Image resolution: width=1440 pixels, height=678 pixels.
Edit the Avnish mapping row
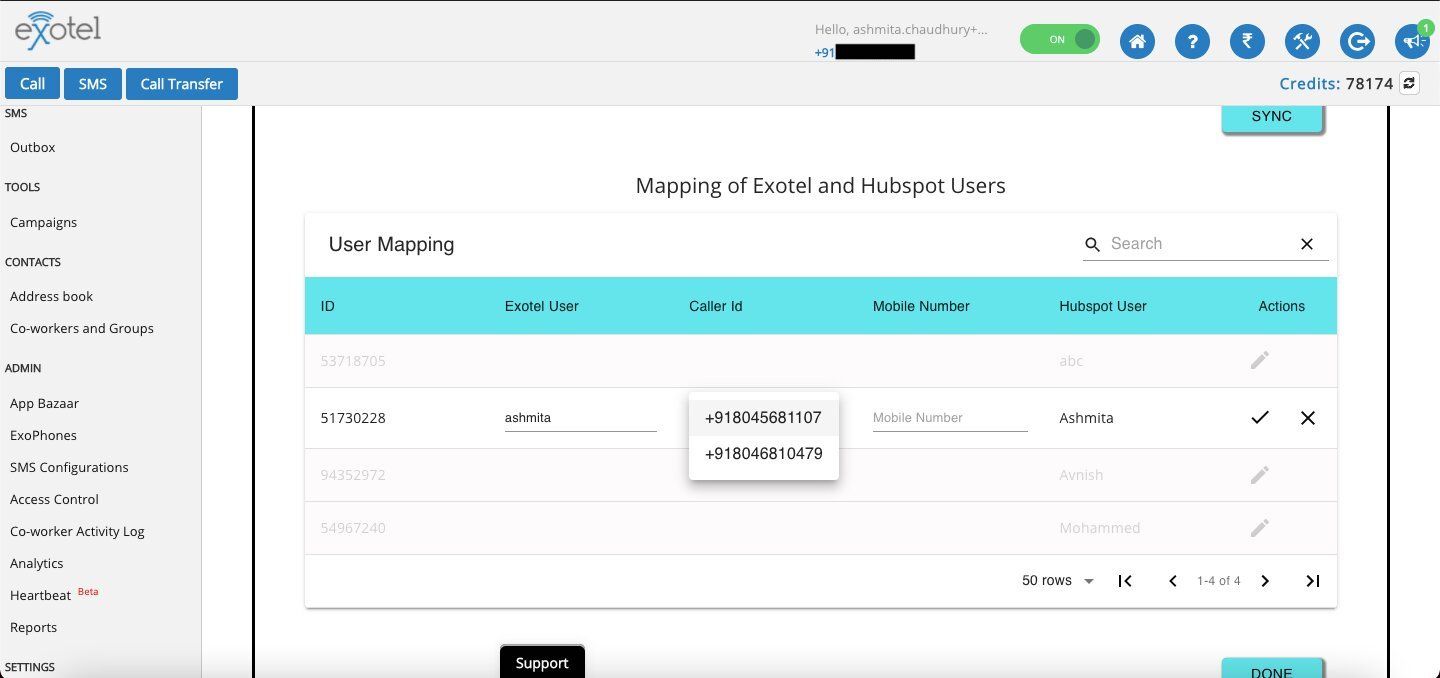coord(1260,475)
